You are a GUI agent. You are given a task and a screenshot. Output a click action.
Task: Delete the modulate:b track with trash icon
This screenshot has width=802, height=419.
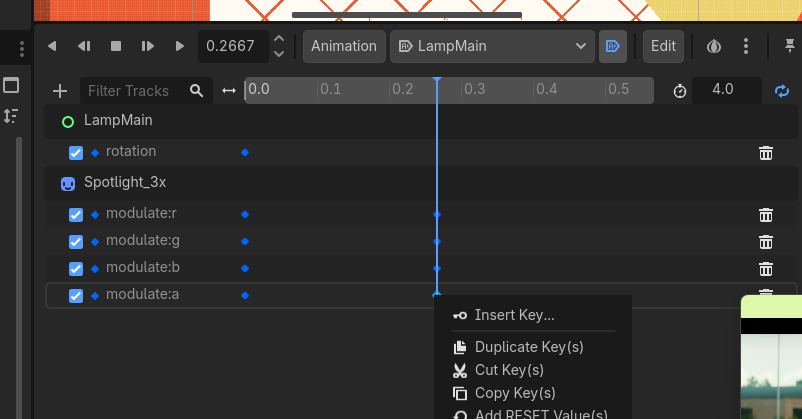click(766, 269)
